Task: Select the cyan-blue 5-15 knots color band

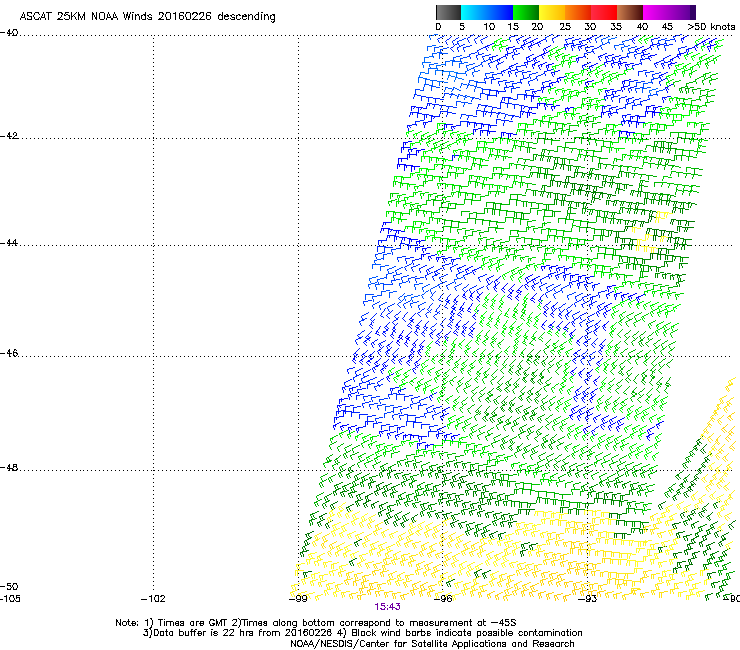Action: [487, 12]
